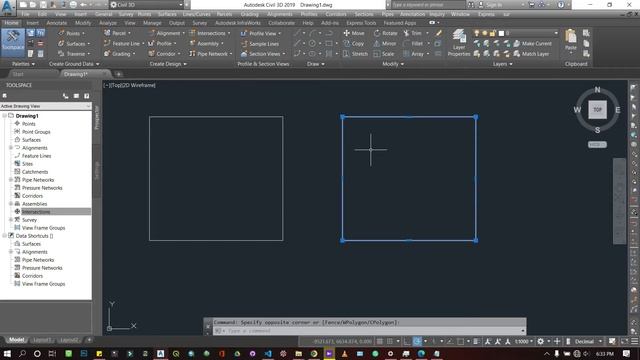
Task: Toggle snap mode in status bar
Action: pyautogui.click(x=390, y=341)
